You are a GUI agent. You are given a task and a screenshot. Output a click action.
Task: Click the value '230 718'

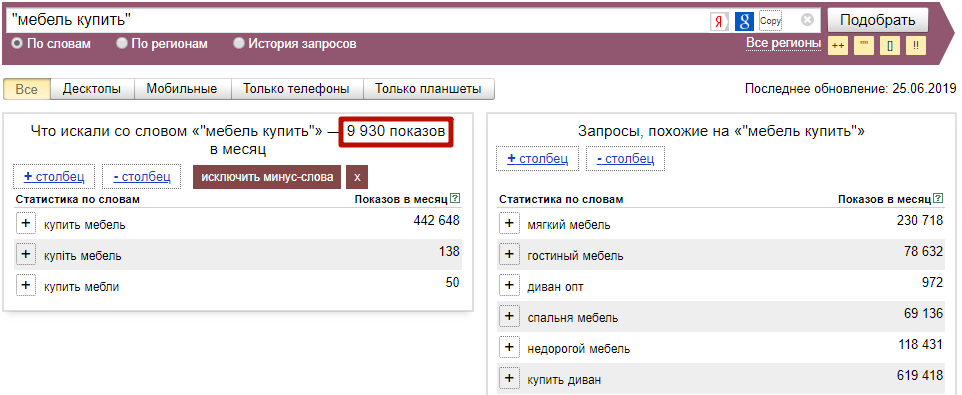pos(920,220)
